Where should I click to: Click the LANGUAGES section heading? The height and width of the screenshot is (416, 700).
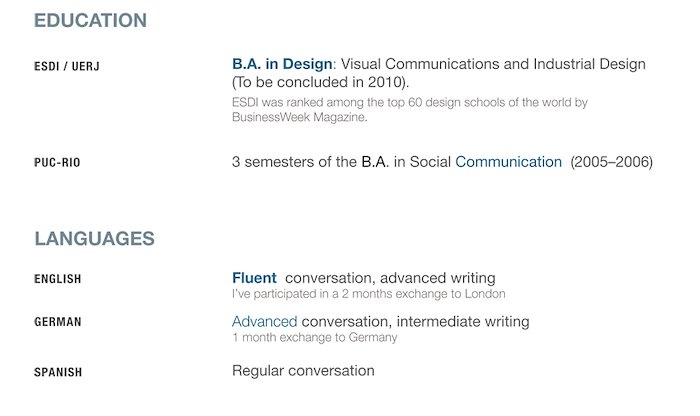[95, 238]
